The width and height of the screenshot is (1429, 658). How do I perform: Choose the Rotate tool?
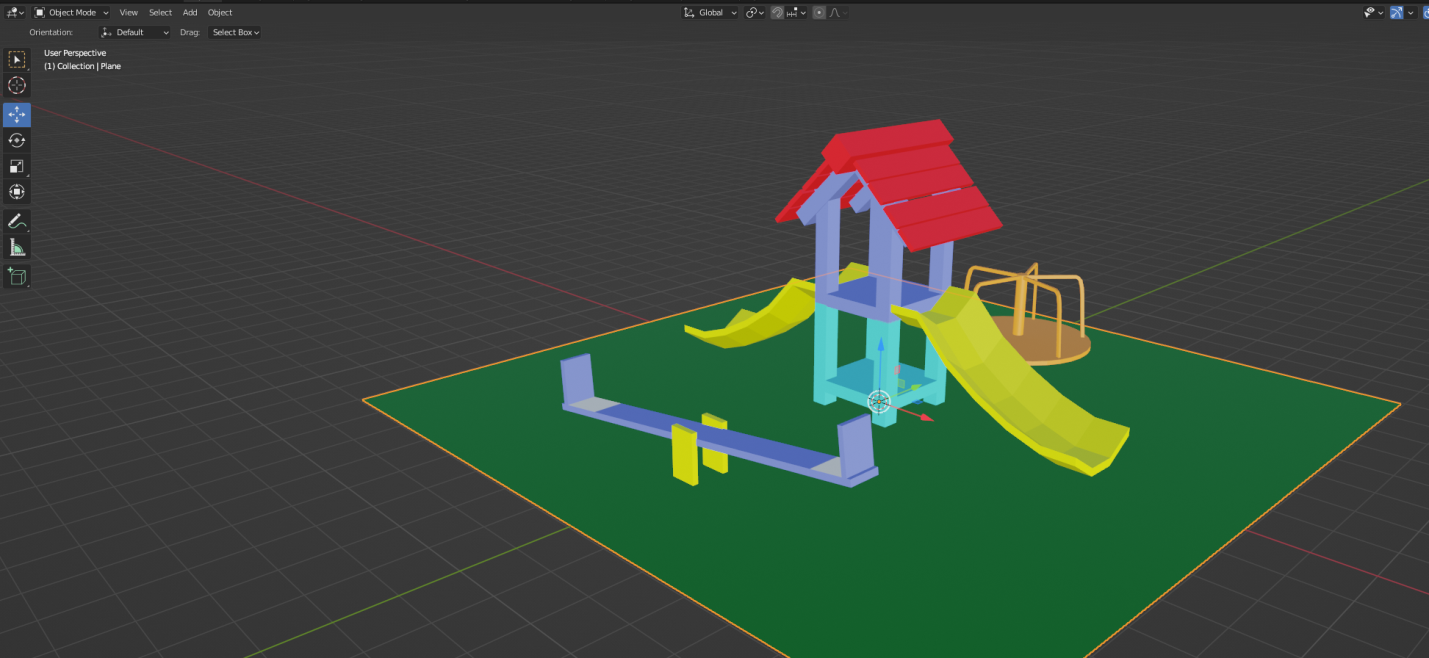pos(17,140)
